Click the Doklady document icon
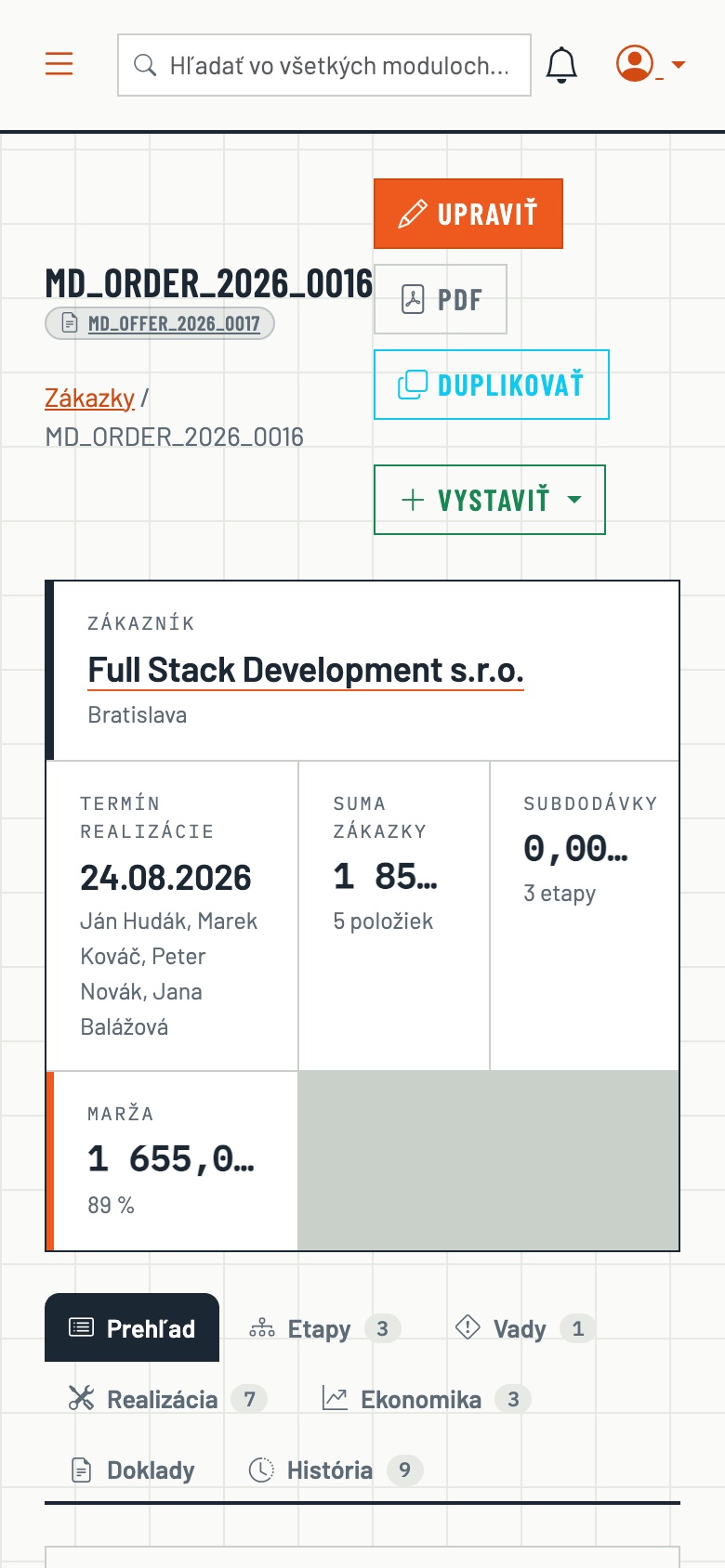 (82, 1470)
